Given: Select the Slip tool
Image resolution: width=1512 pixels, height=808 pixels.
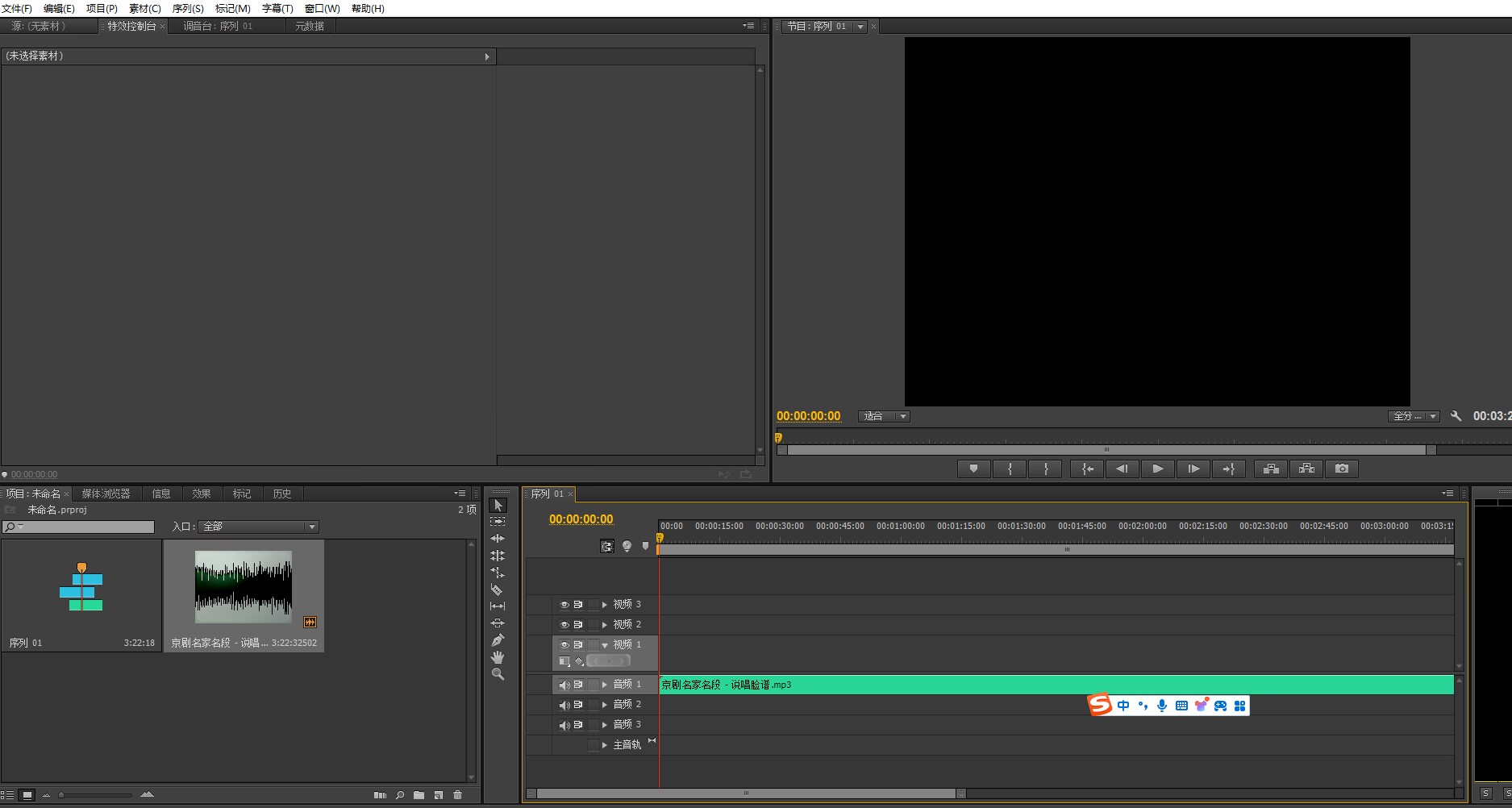Looking at the screenshot, I should [498, 606].
